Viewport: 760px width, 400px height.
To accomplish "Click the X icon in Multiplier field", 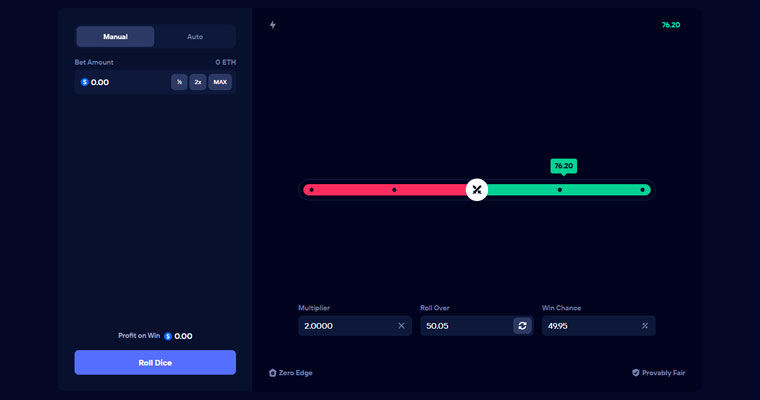I will 401,326.
